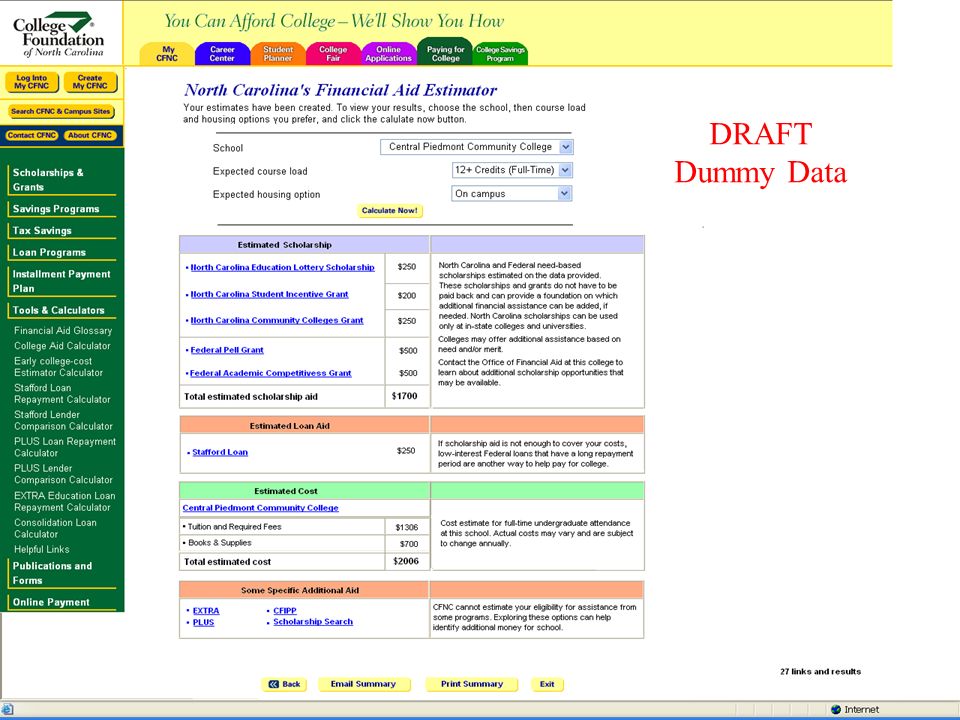Click the Print Summary button
960x720 pixels.
tap(472, 684)
